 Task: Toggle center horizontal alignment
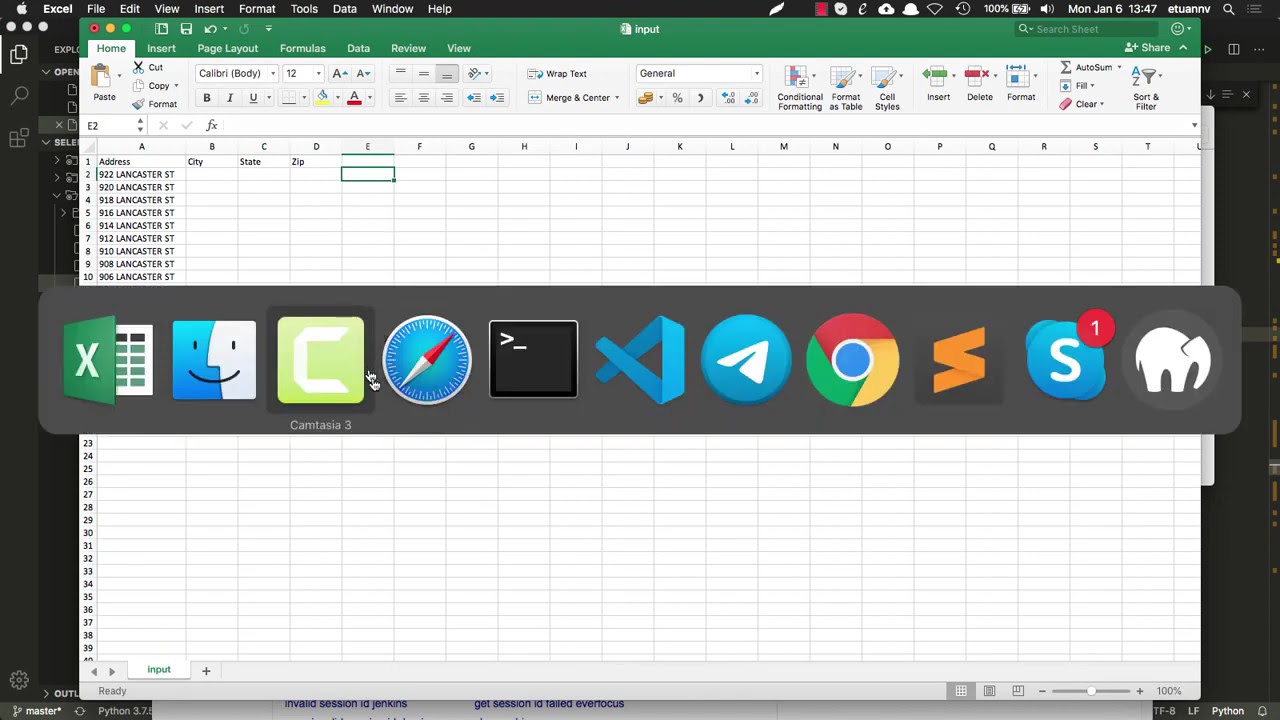coord(423,98)
